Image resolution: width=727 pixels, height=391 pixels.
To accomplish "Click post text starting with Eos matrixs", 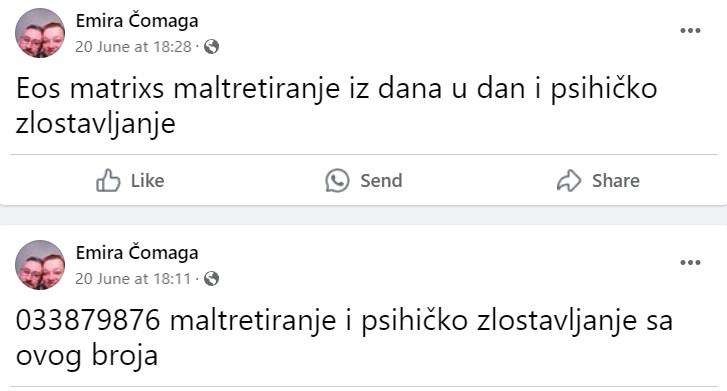I will pyautogui.click(x=337, y=106).
